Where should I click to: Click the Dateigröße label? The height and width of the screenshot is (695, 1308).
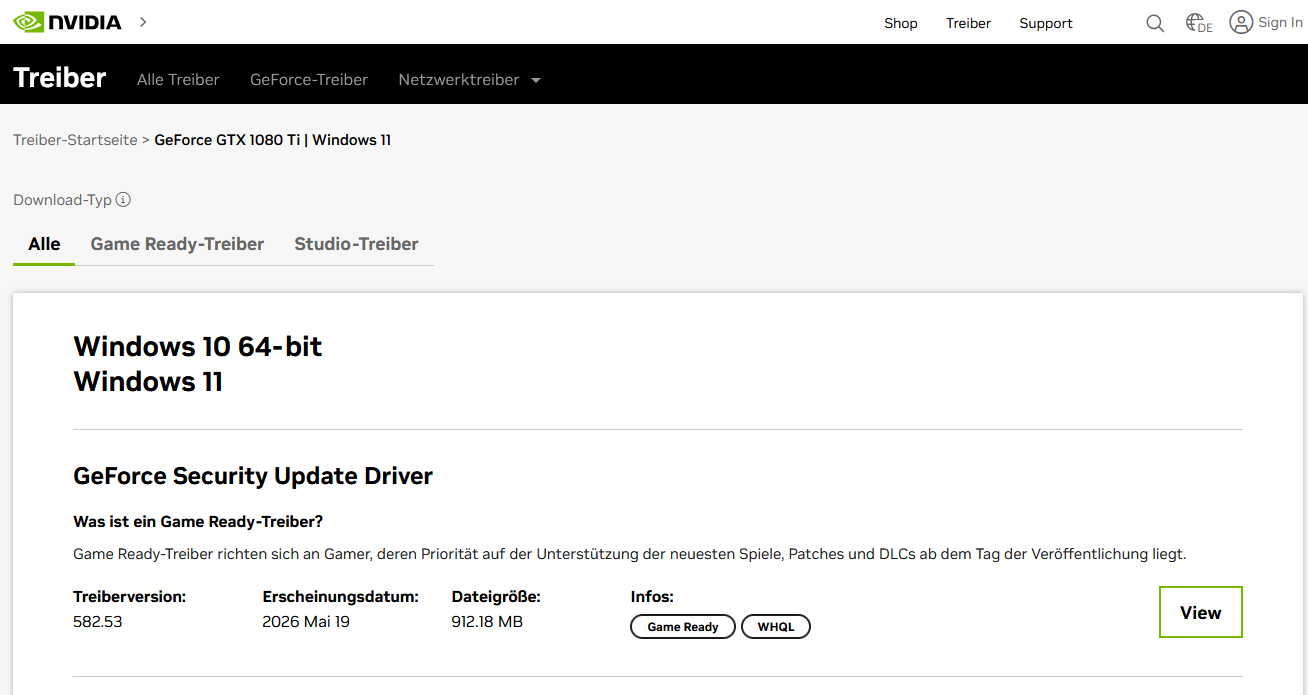(x=496, y=597)
